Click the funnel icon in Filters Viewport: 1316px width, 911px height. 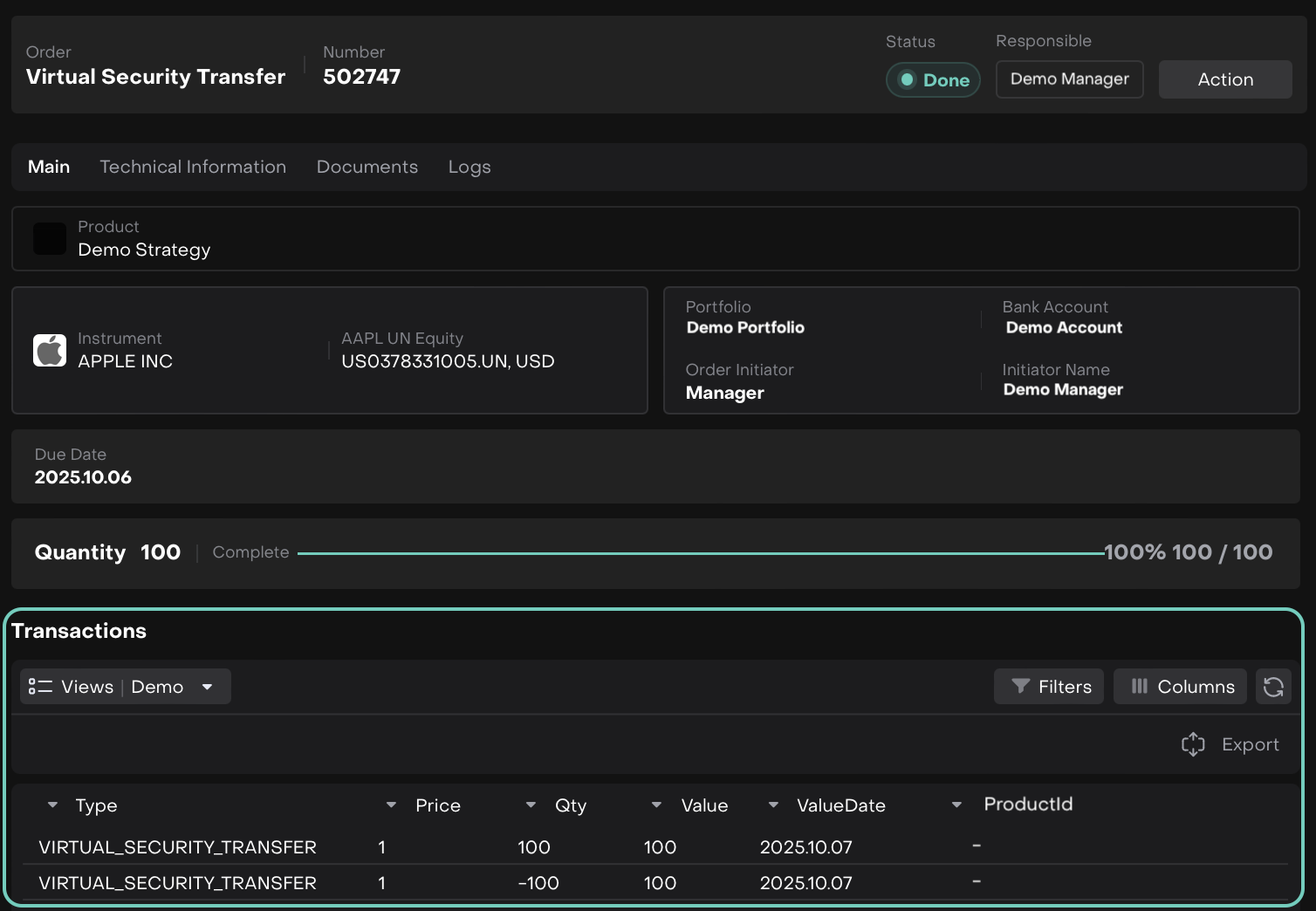[1020, 687]
